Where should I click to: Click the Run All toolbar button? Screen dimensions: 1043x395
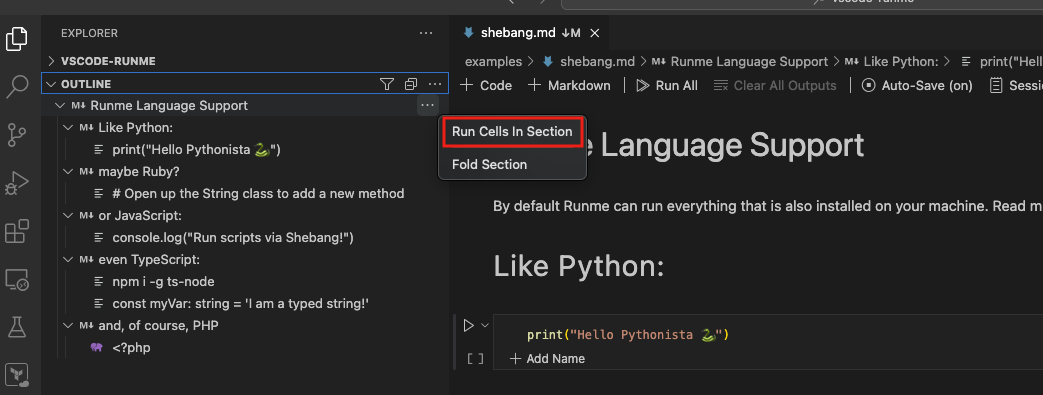pos(667,85)
